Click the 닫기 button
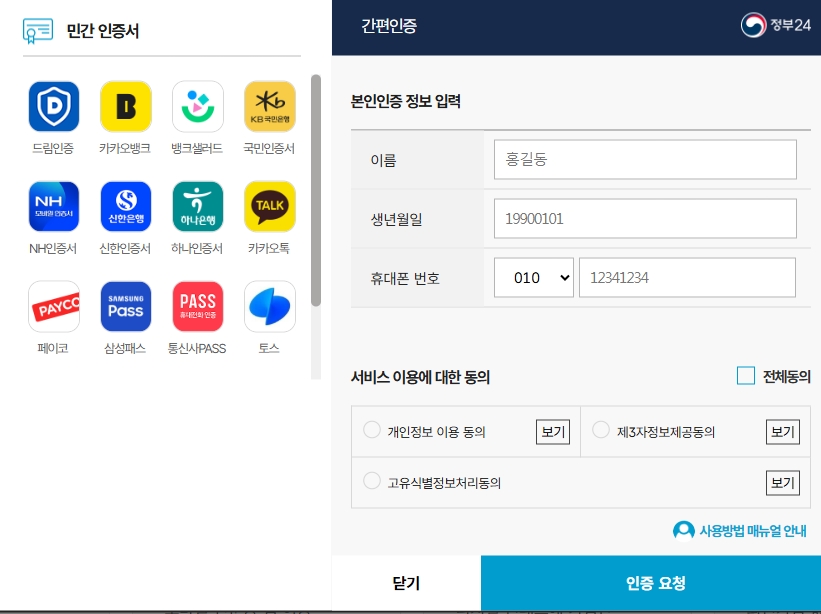 (406, 583)
